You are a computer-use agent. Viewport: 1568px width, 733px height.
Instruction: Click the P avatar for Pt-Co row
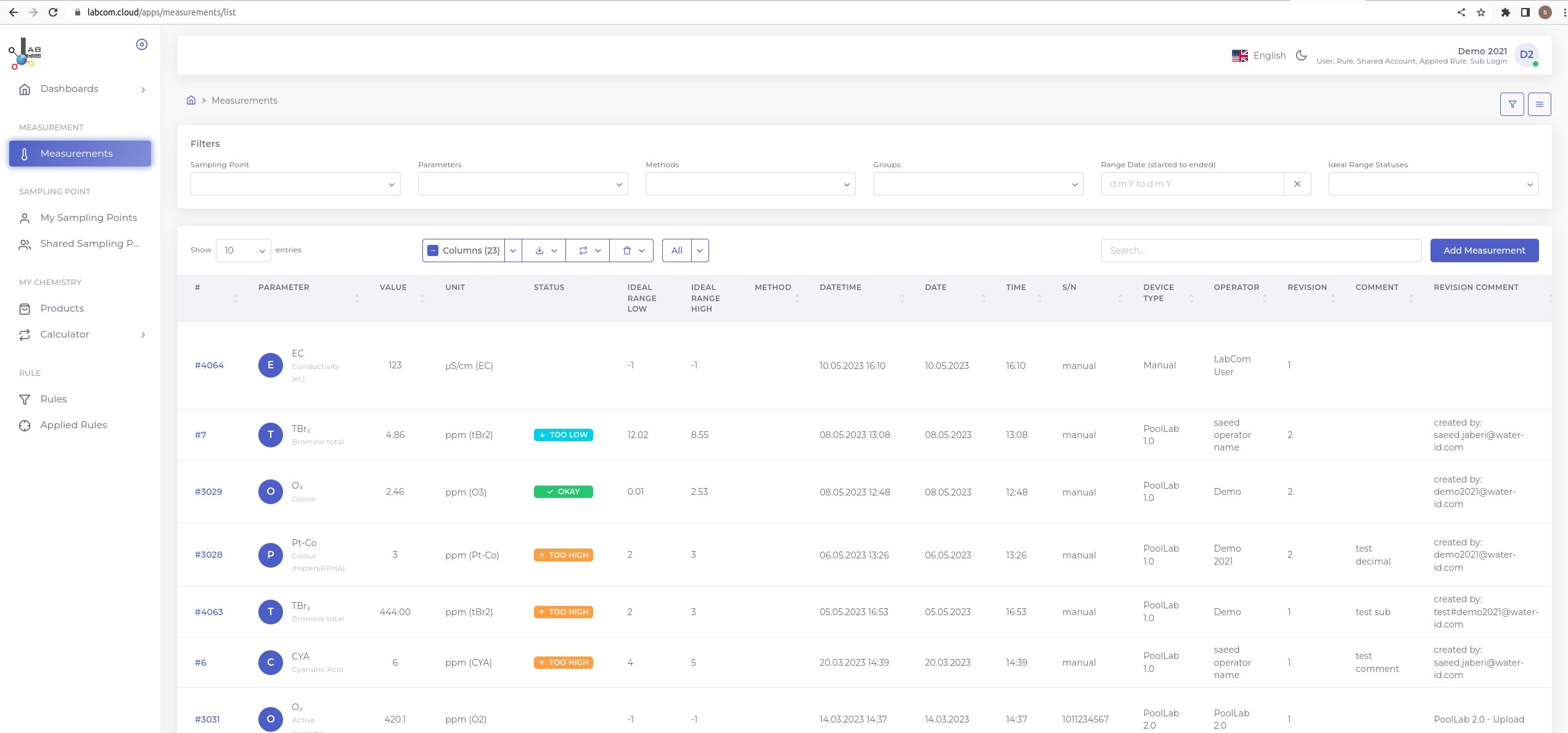coord(271,555)
